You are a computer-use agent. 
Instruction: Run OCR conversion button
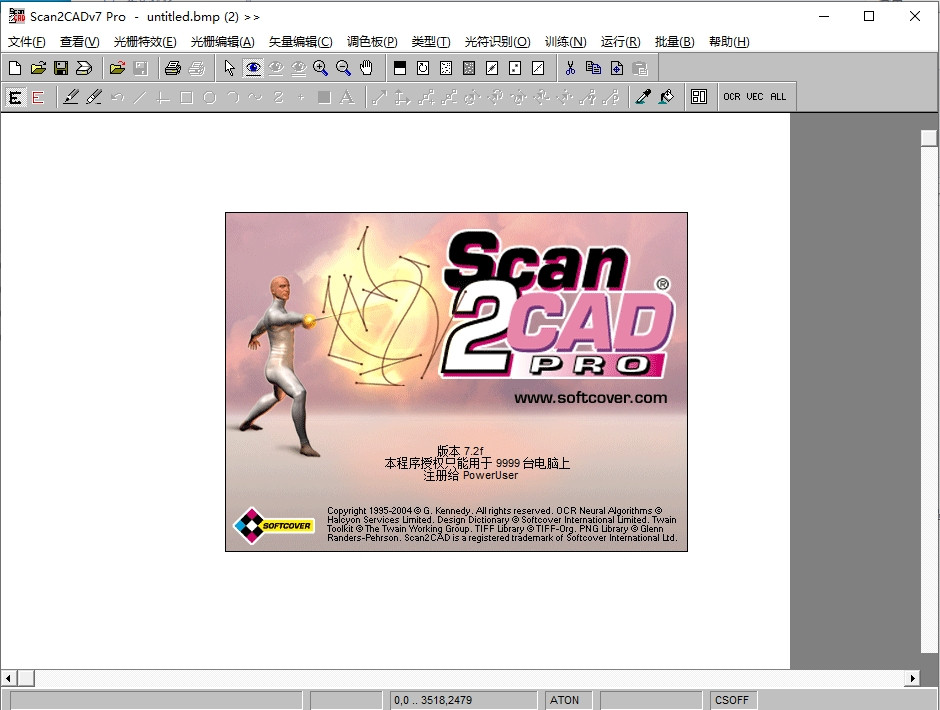click(731, 97)
